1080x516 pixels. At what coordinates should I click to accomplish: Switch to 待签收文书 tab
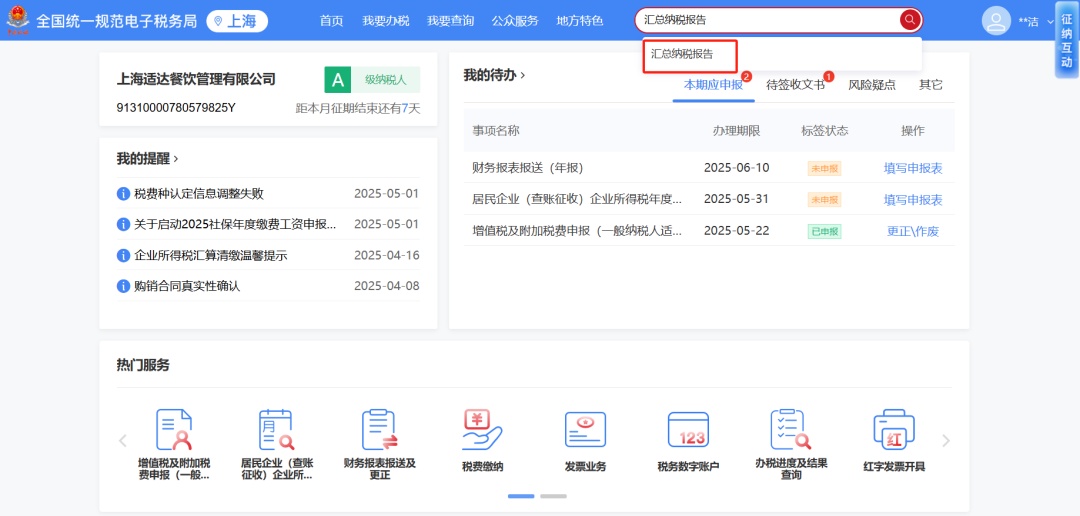796,85
